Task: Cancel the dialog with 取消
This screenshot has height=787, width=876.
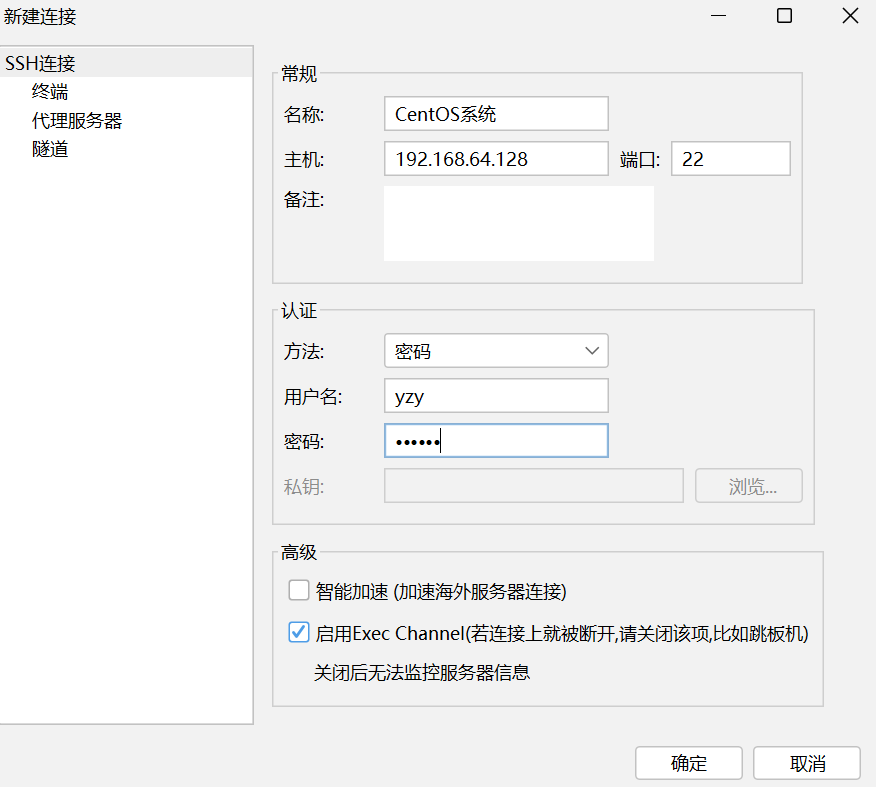Action: tap(807, 763)
